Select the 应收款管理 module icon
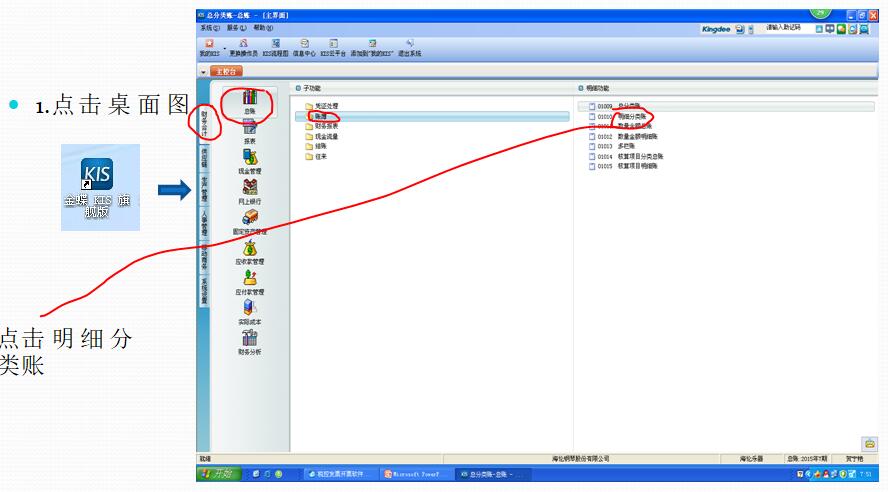 click(249, 250)
